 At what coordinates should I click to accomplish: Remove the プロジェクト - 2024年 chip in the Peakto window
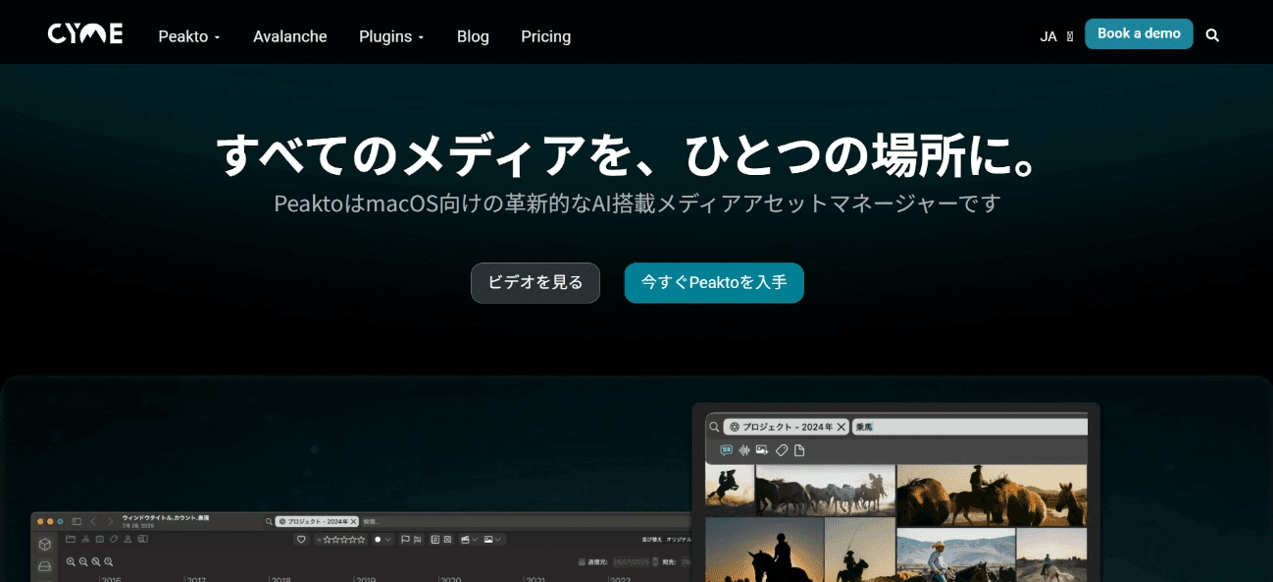click(x=353, y=522)
